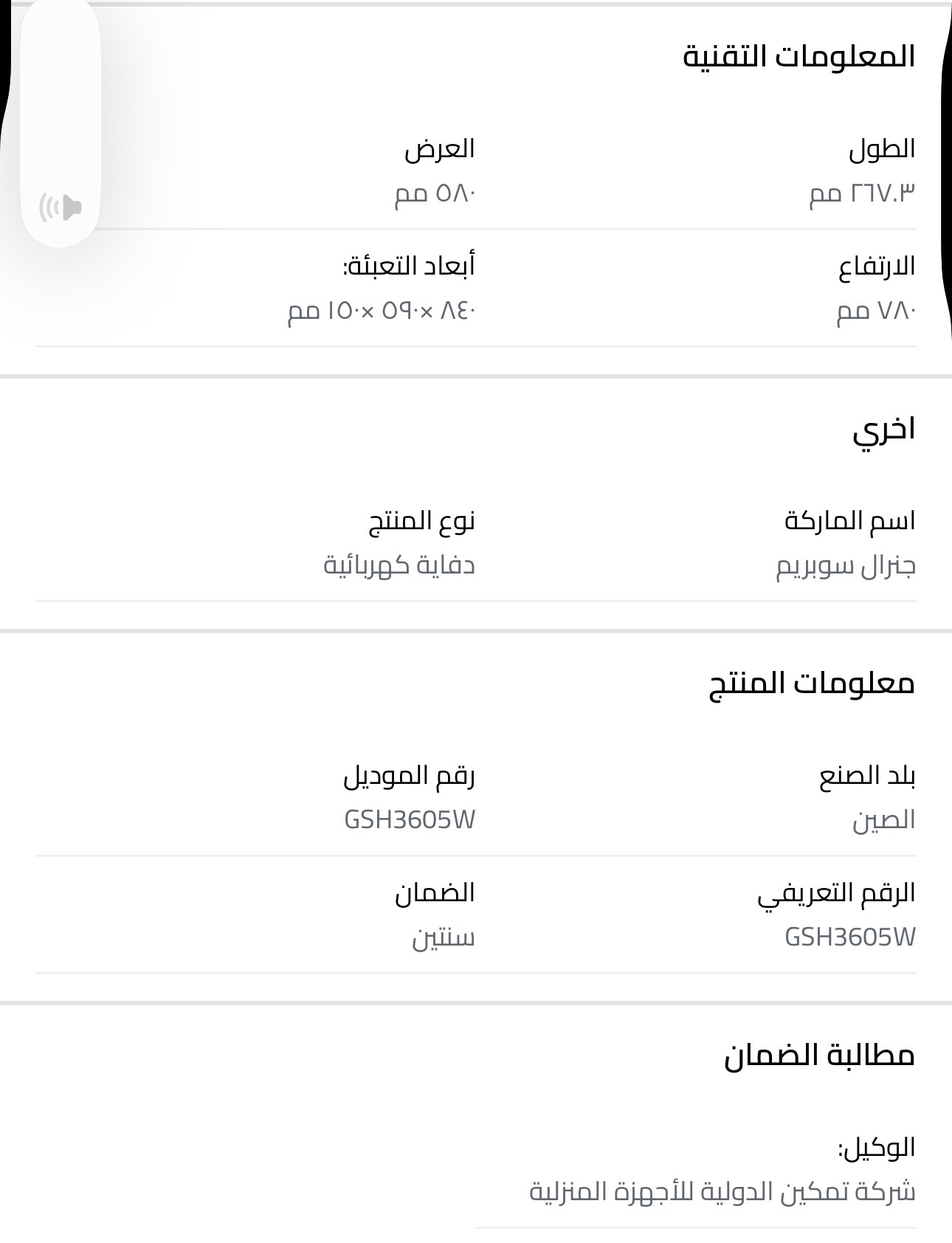
Task: Tap the اخري section heading
Action: [883, 429]
